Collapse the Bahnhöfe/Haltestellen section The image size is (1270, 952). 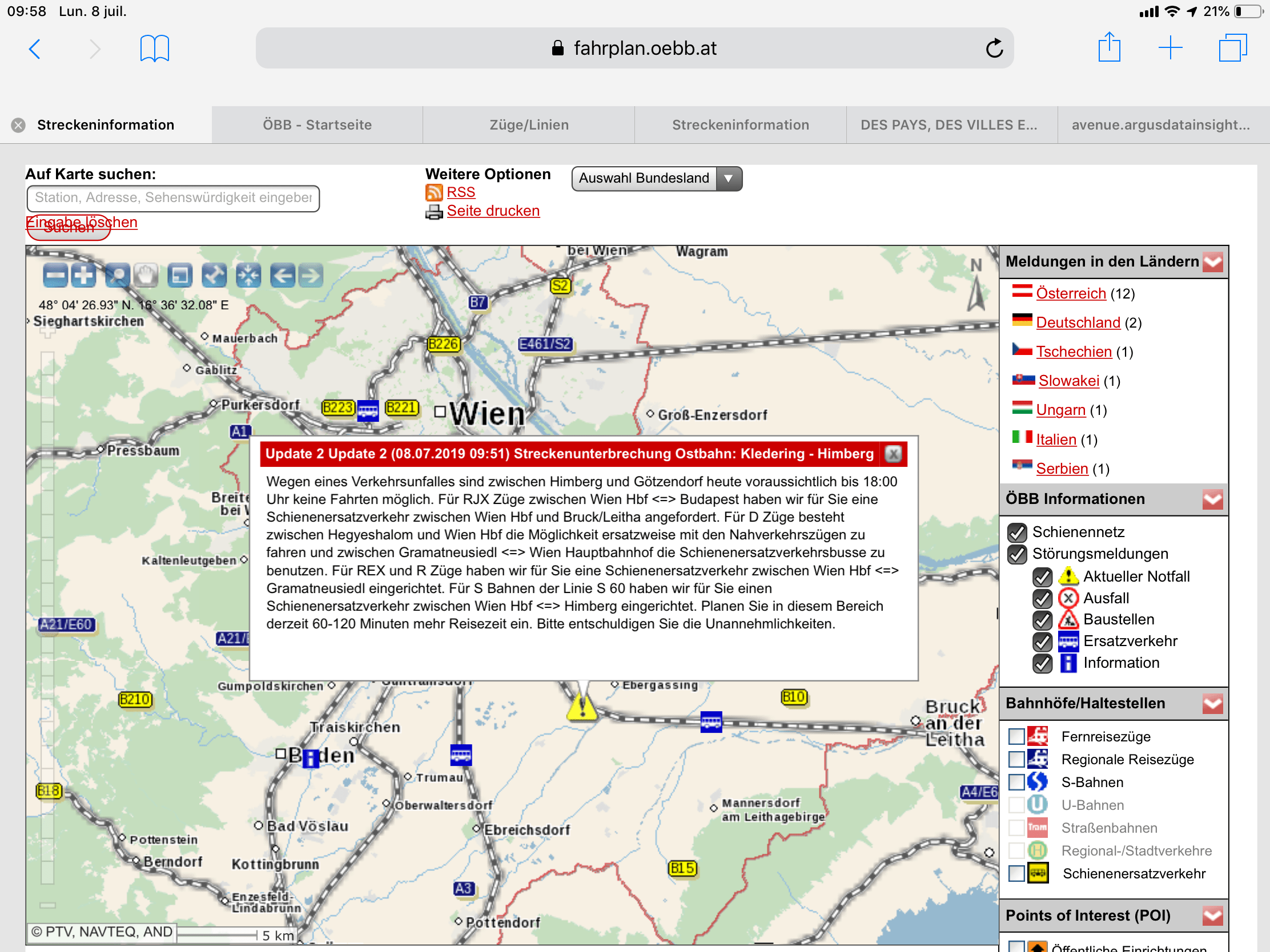coord(1212,704)
